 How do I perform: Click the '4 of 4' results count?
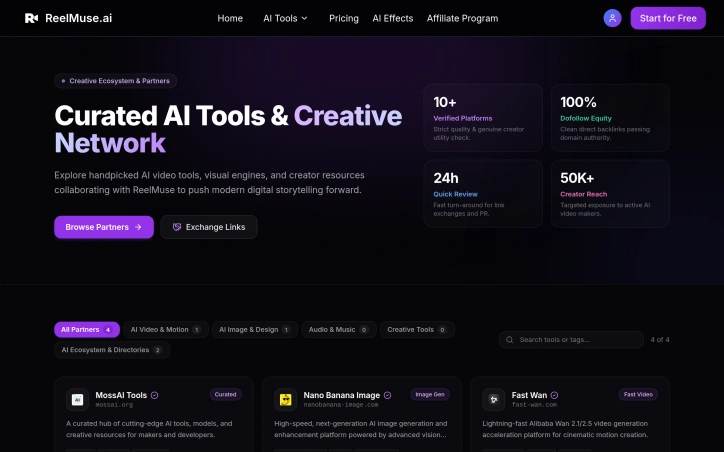660,340
